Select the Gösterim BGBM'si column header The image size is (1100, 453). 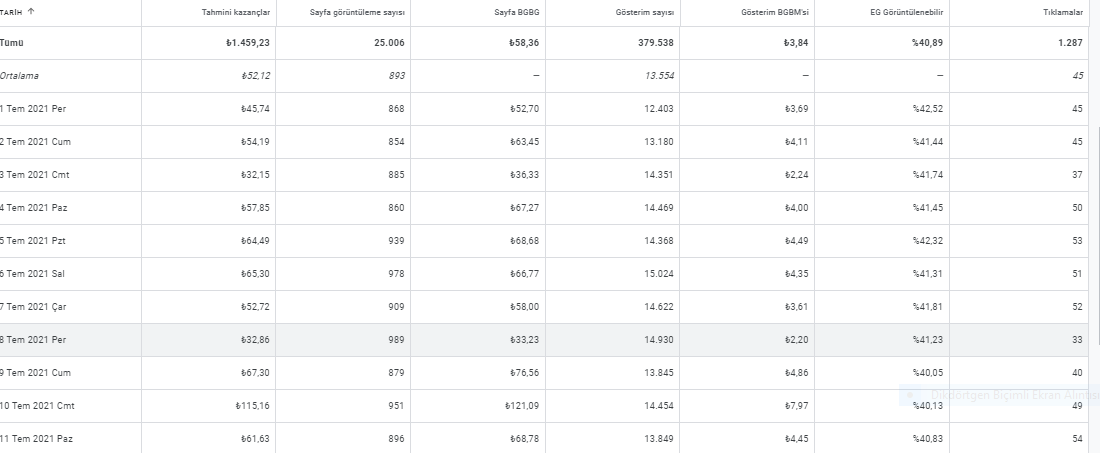pyautogui.click(x=775, y=13)
